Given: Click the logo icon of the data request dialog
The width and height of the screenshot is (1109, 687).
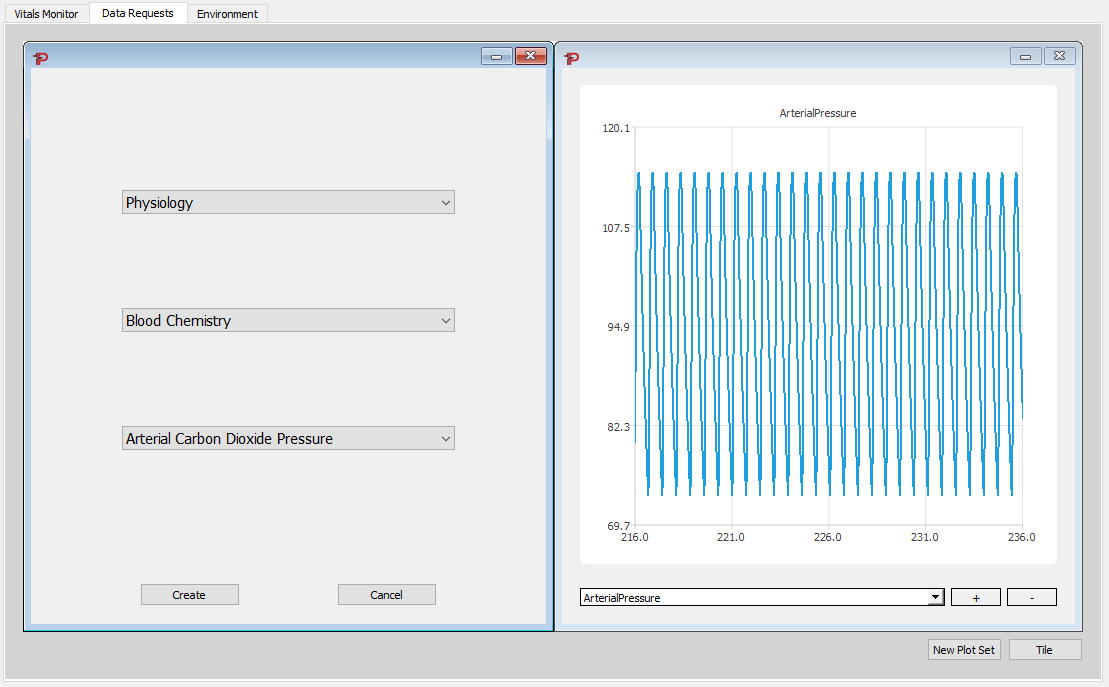Looking at the screenshot, I should point(40,58).
